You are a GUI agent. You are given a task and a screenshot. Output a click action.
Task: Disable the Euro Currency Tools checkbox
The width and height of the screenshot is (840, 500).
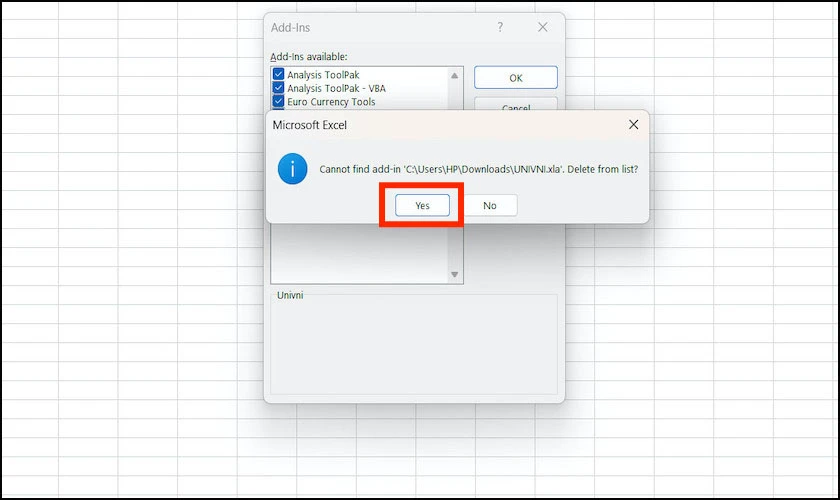pos(278,101)
